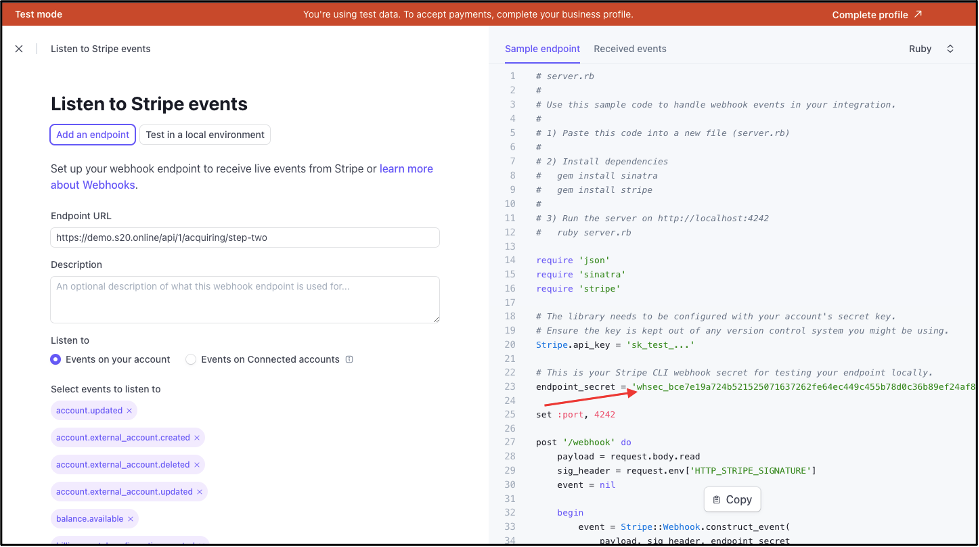Click the Description text area

pos(245,300)
